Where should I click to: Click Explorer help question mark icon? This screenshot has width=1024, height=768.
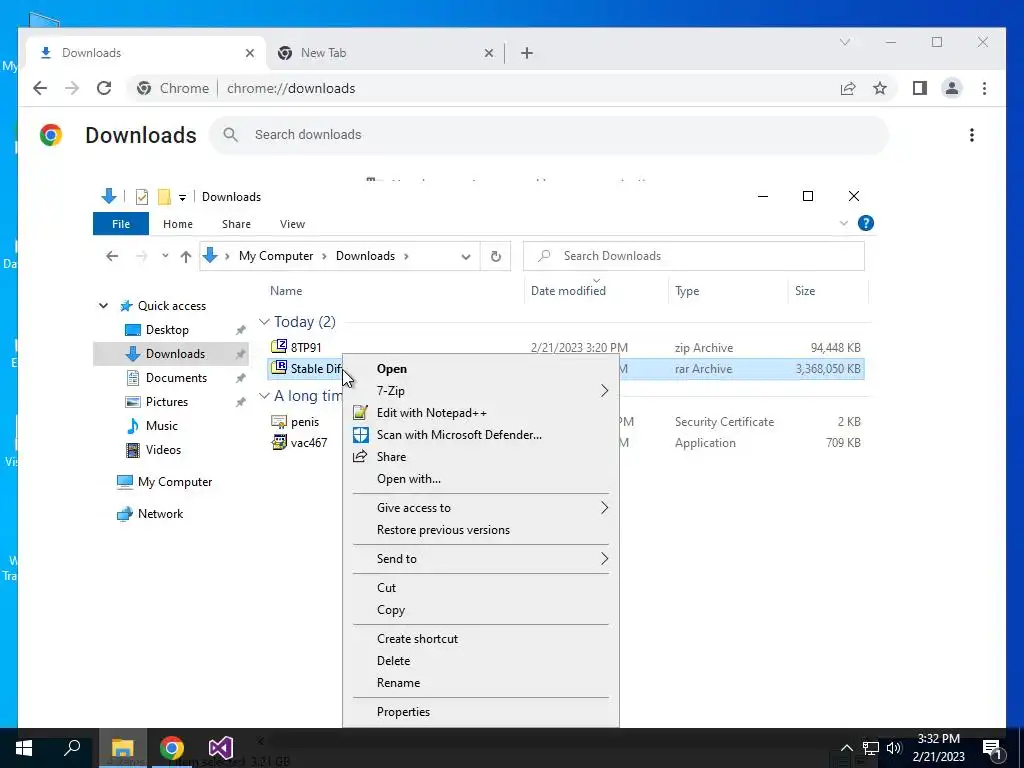tap(865, 223)
